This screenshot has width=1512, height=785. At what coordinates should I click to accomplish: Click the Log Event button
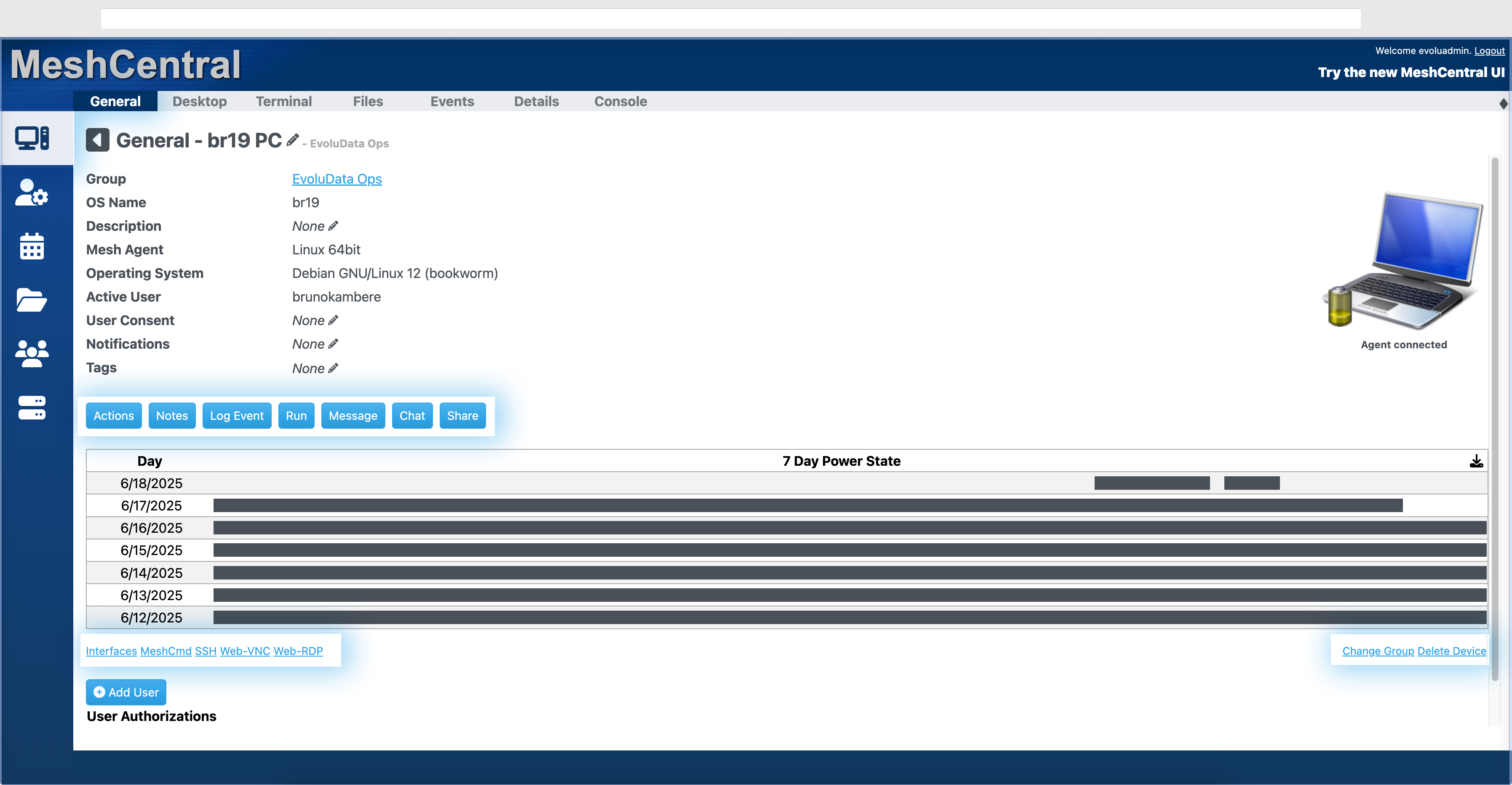pos(237,416)
